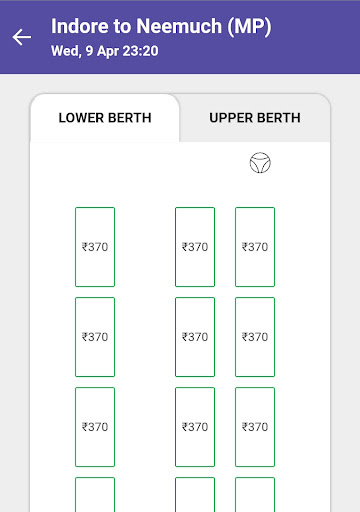Open the UPPER BERTH tab
The height and width of the screenshot is (512, 360).
[x=255, y=118]
